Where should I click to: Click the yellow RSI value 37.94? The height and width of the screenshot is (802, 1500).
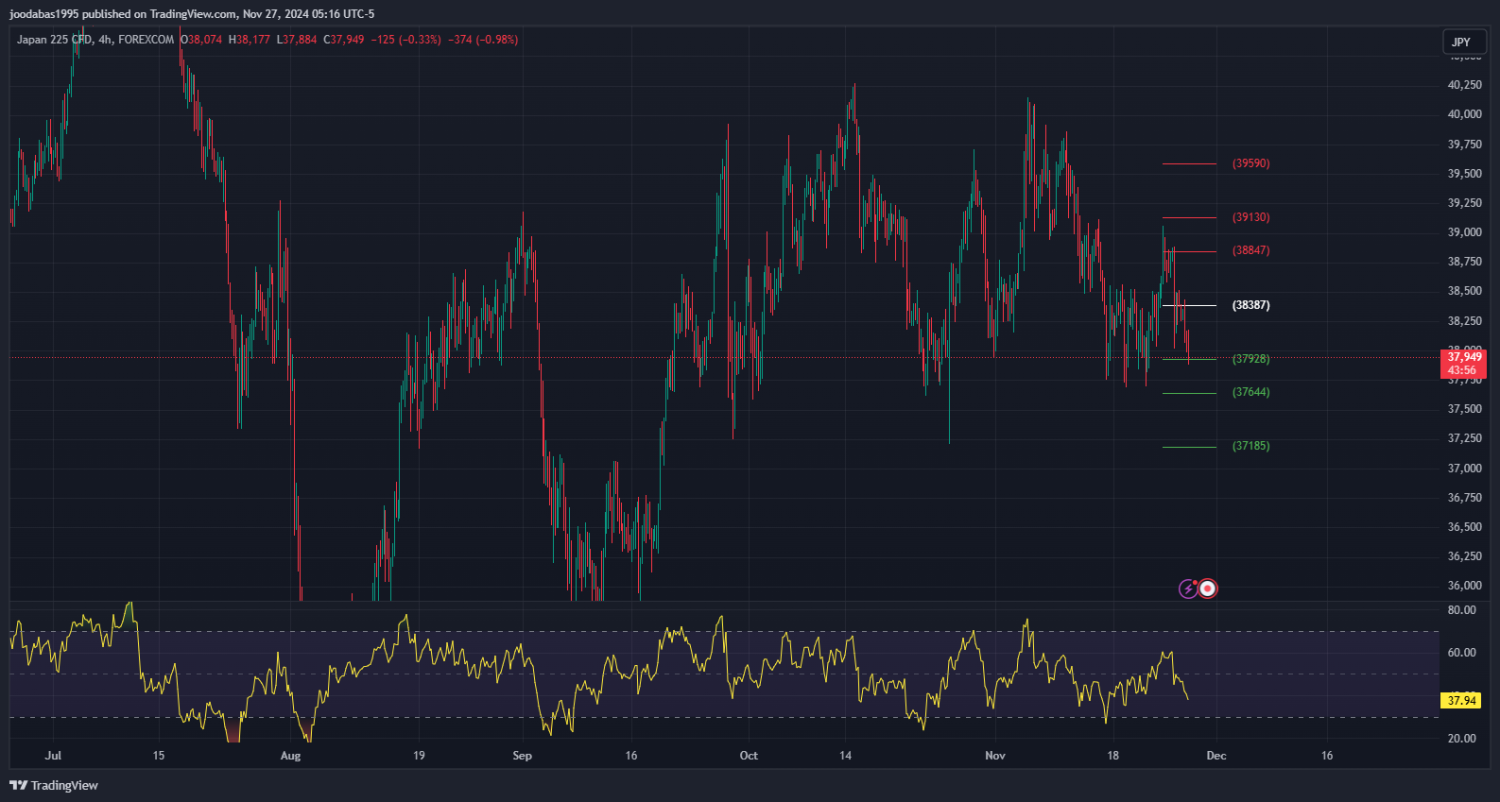[x=1459, y=701]
